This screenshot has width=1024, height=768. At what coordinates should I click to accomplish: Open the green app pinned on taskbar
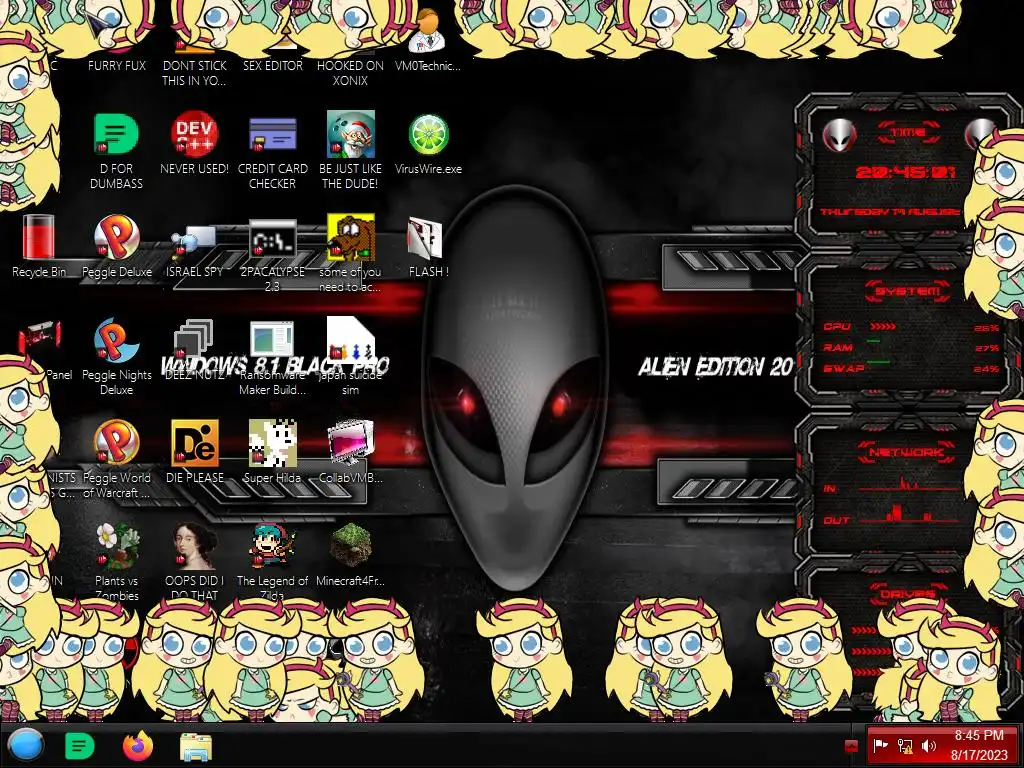[x=79, y=746]
